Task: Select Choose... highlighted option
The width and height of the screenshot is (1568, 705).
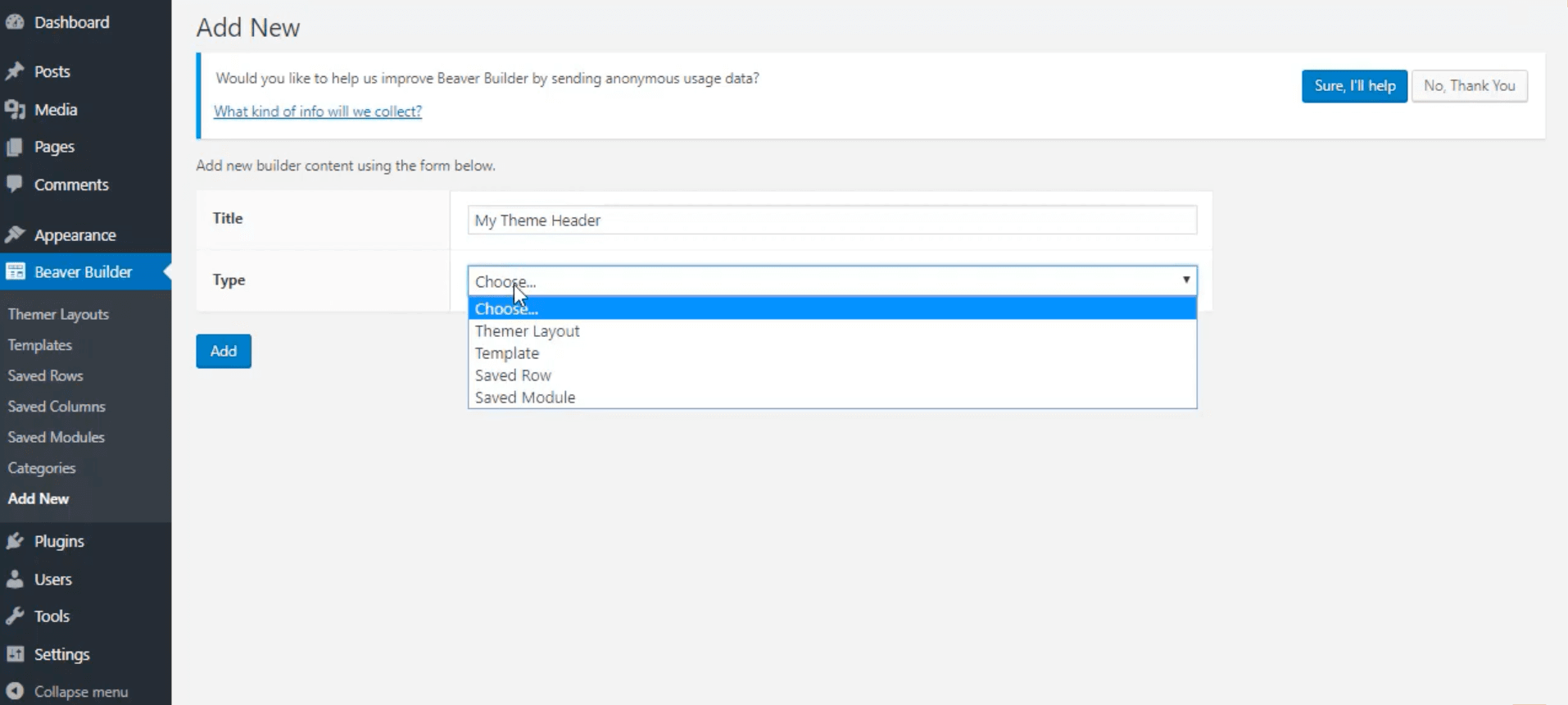Action: coord(832,308)
